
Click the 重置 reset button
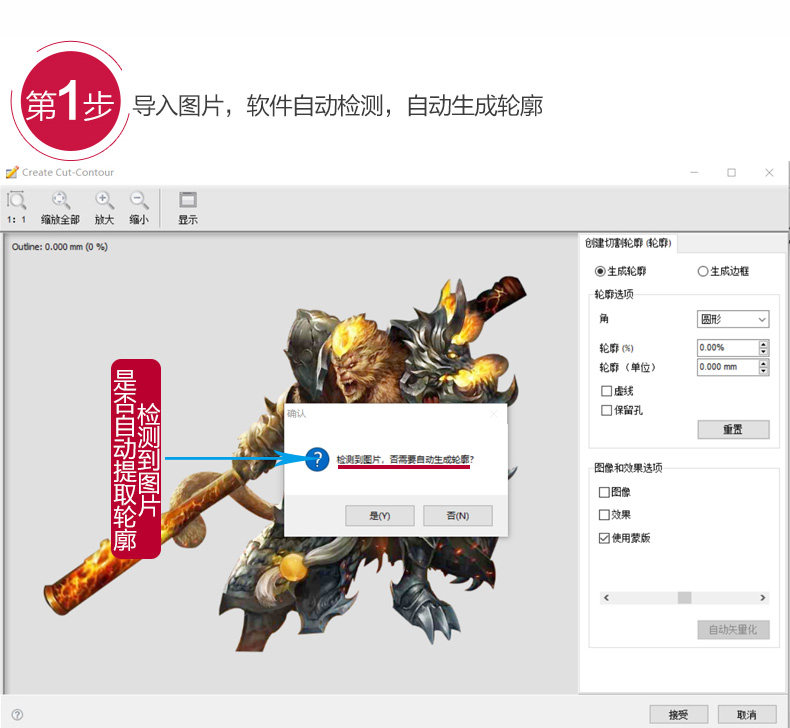click(733, 429)
